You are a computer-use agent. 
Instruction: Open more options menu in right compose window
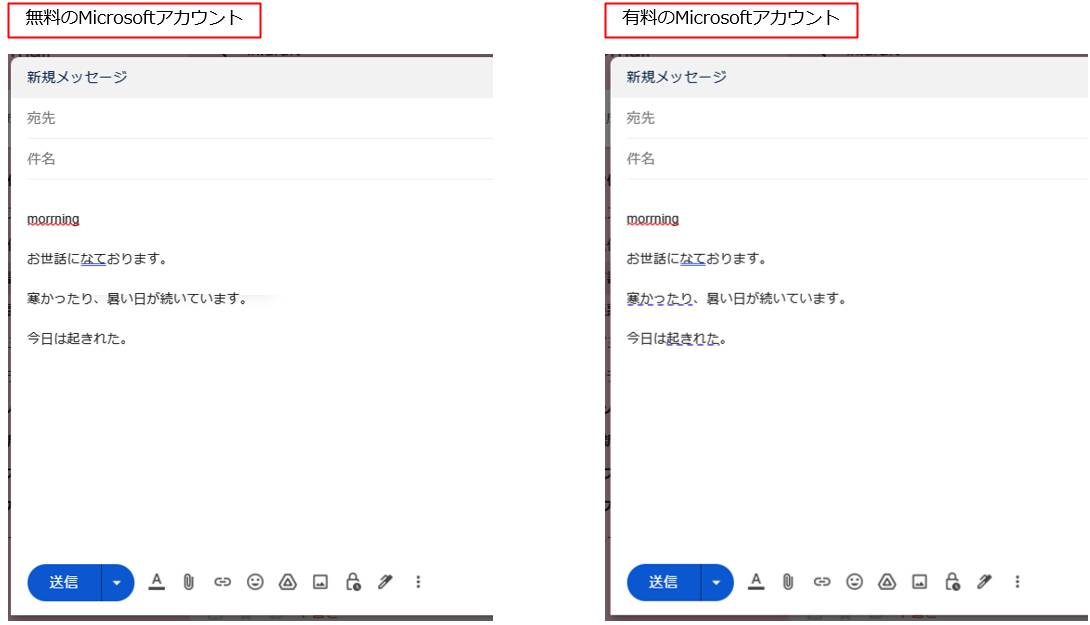click(1017, 582)
